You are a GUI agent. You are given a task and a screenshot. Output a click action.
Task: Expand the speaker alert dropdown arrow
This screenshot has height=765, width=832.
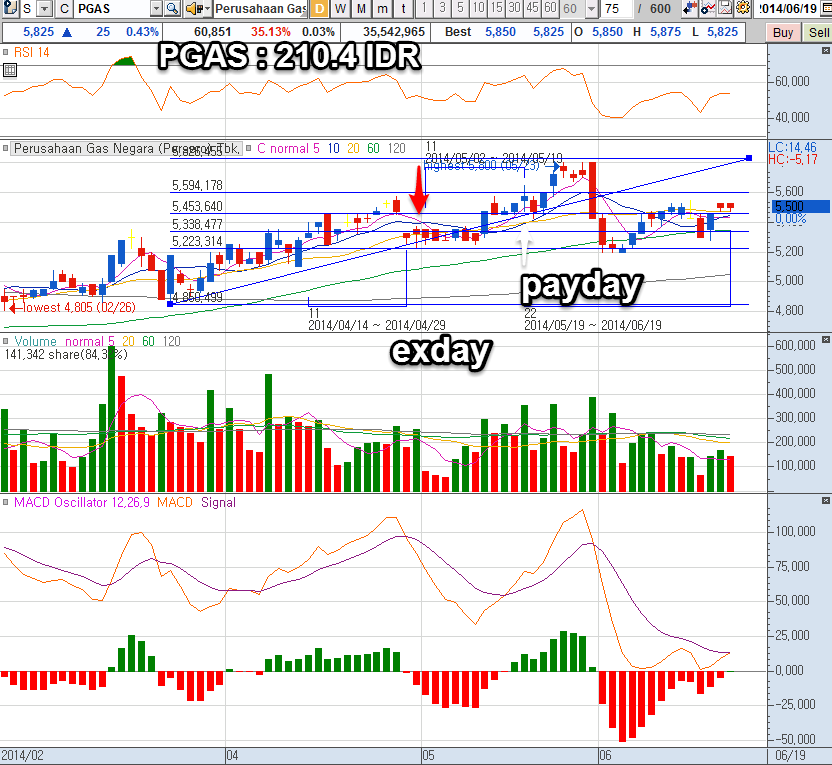tap(207, 8)
